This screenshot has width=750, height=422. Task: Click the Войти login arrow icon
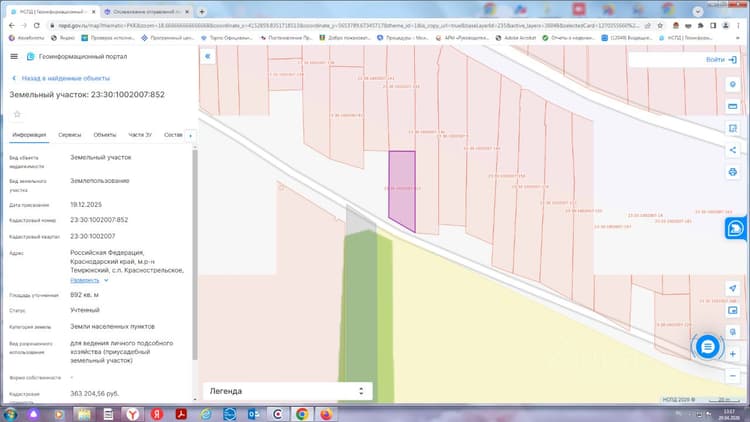(732, 60)
